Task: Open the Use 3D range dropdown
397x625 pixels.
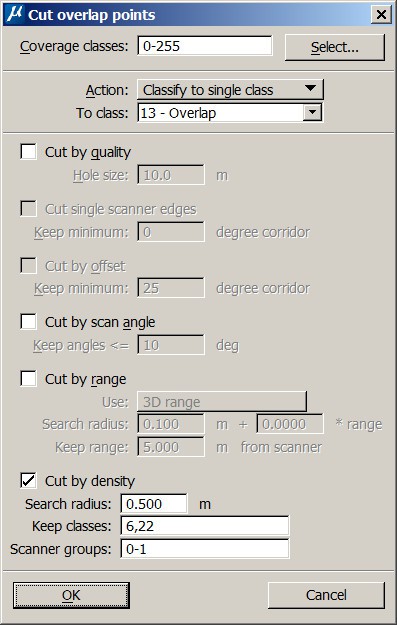Action: coord(222,402)
